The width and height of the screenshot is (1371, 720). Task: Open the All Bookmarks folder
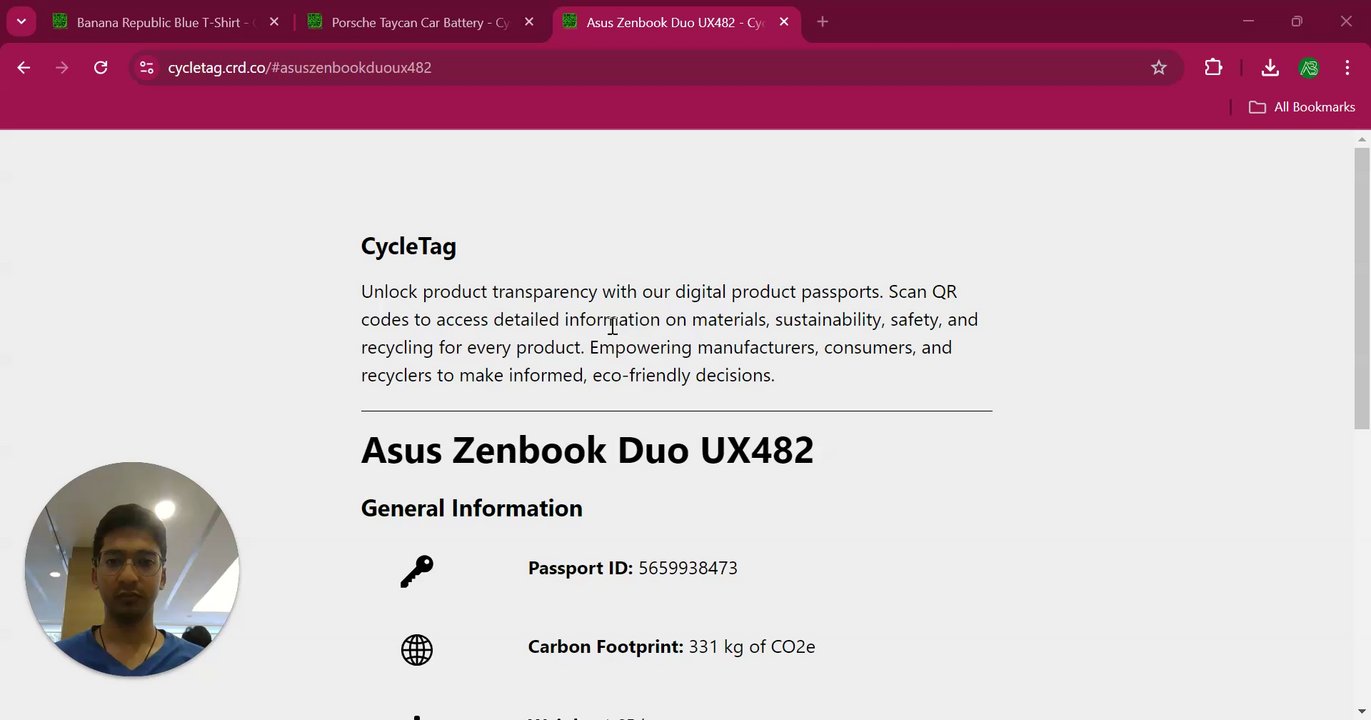tap(1302, 107)
